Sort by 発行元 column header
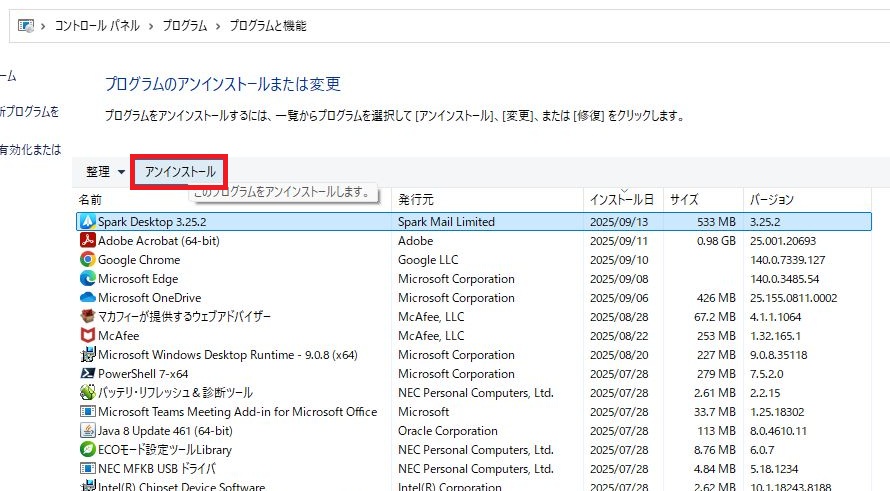This screenshot has width=890, height=491. [416, 200]
